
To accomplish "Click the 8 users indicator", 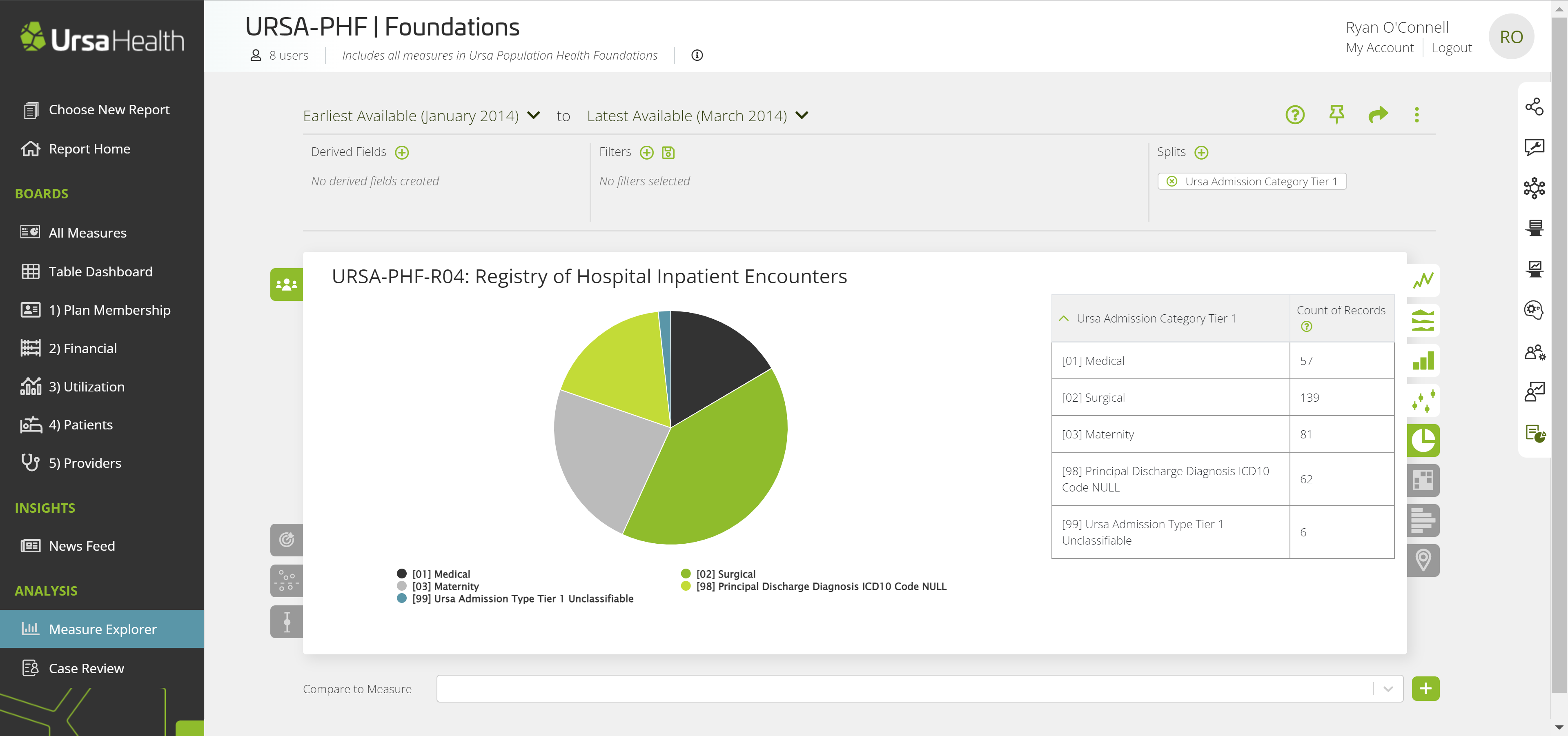I will pos(279,56).
